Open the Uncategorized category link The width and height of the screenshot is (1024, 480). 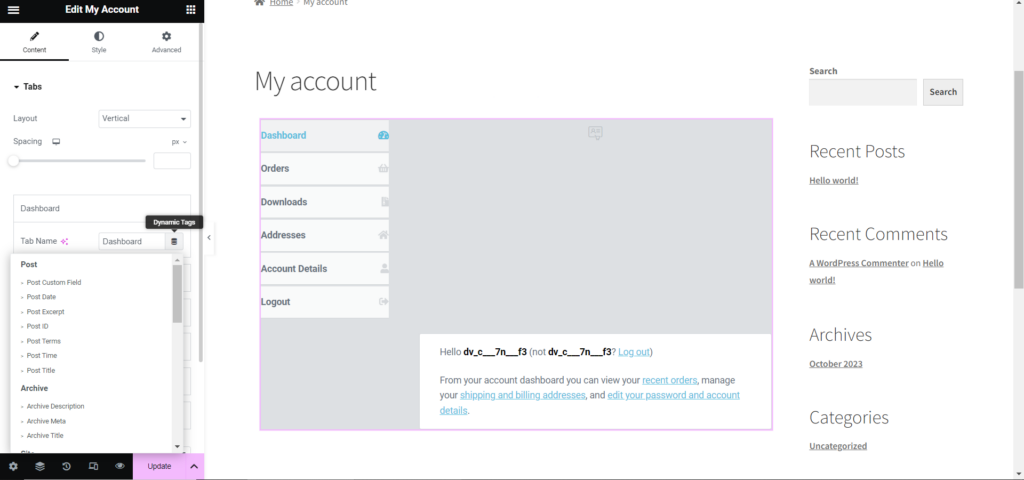pos(838,447)
